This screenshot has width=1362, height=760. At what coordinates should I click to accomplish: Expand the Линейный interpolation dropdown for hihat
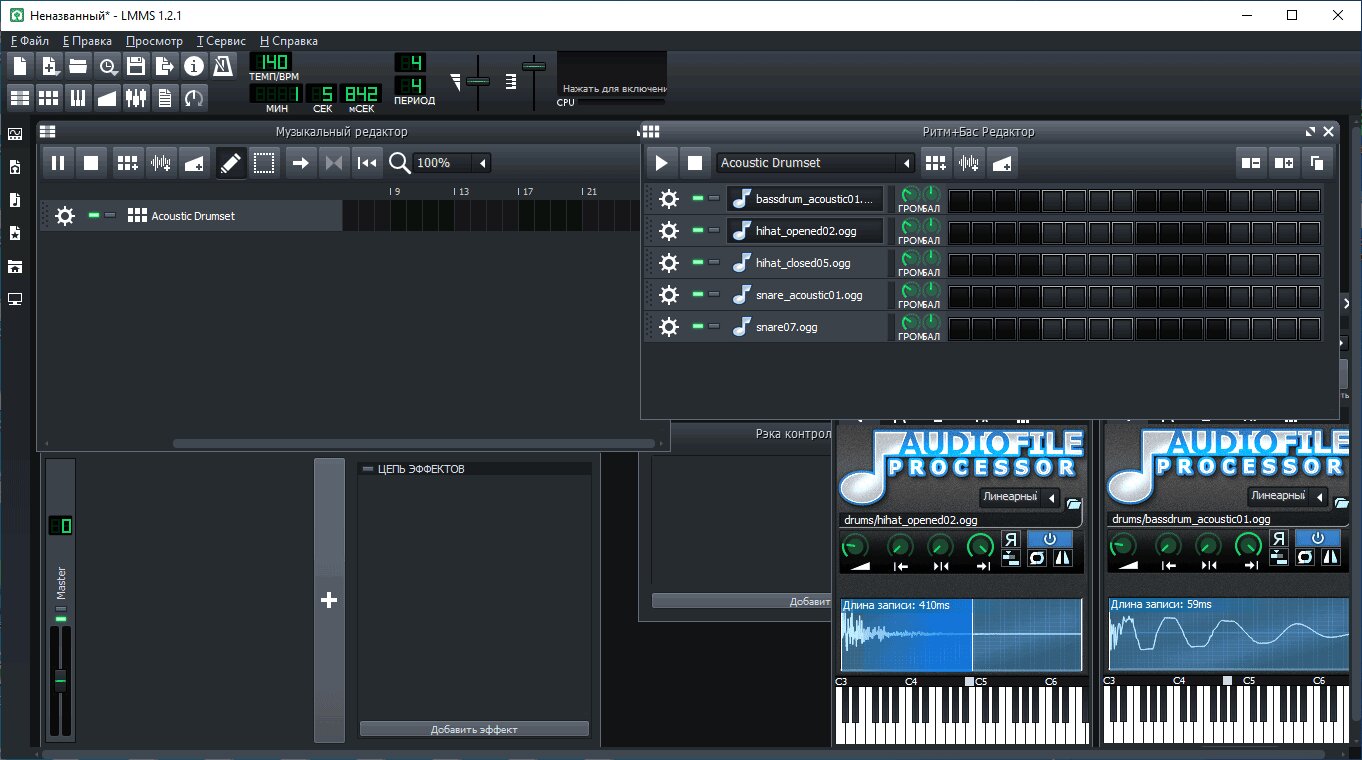click(x=1019, y=497)
